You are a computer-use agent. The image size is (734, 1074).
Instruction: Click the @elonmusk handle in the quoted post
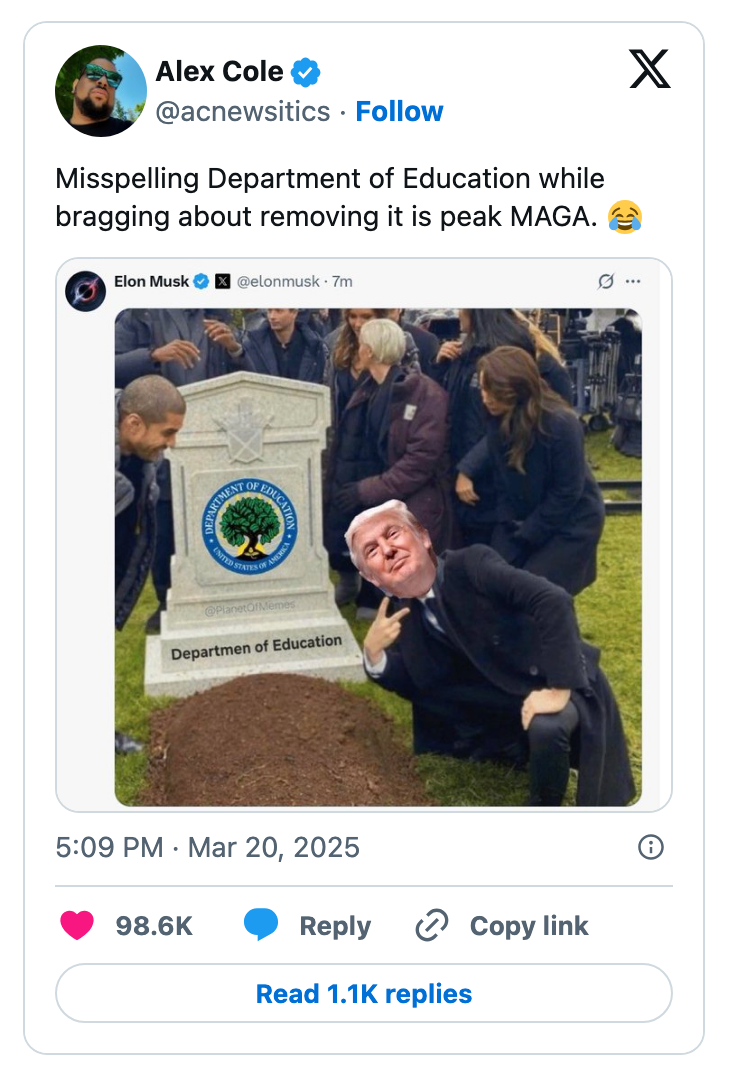point(278,282)
